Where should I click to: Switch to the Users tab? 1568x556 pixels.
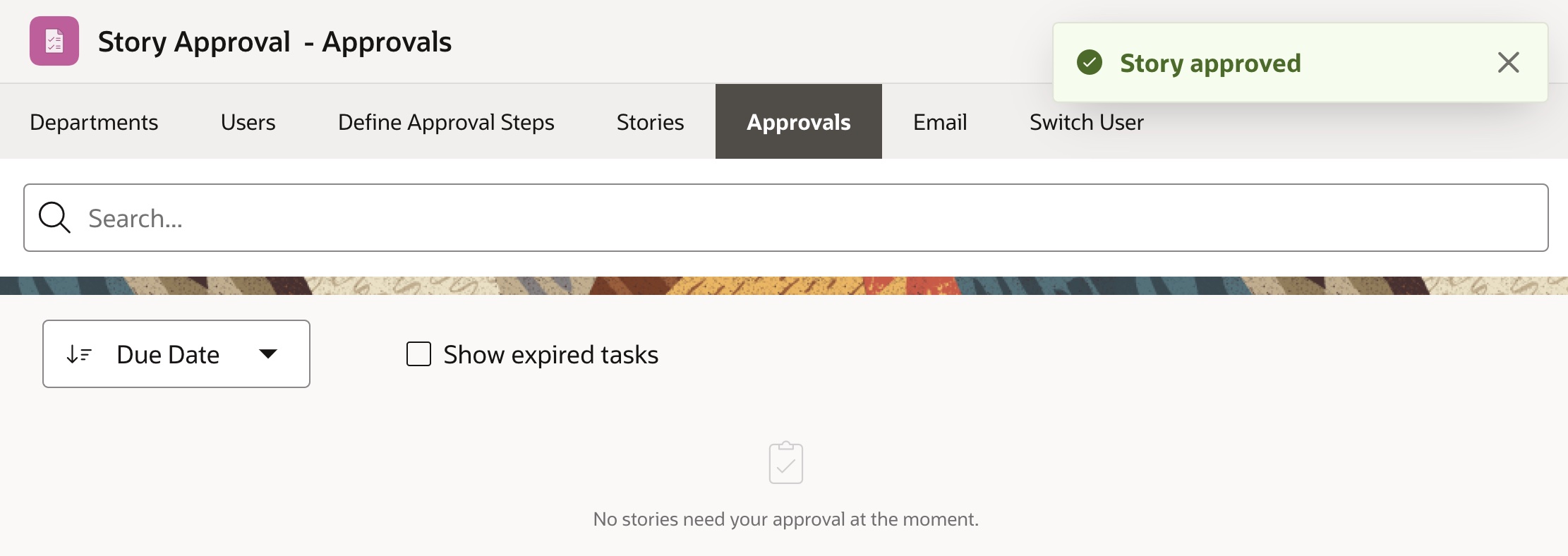(x=248, y=122)
